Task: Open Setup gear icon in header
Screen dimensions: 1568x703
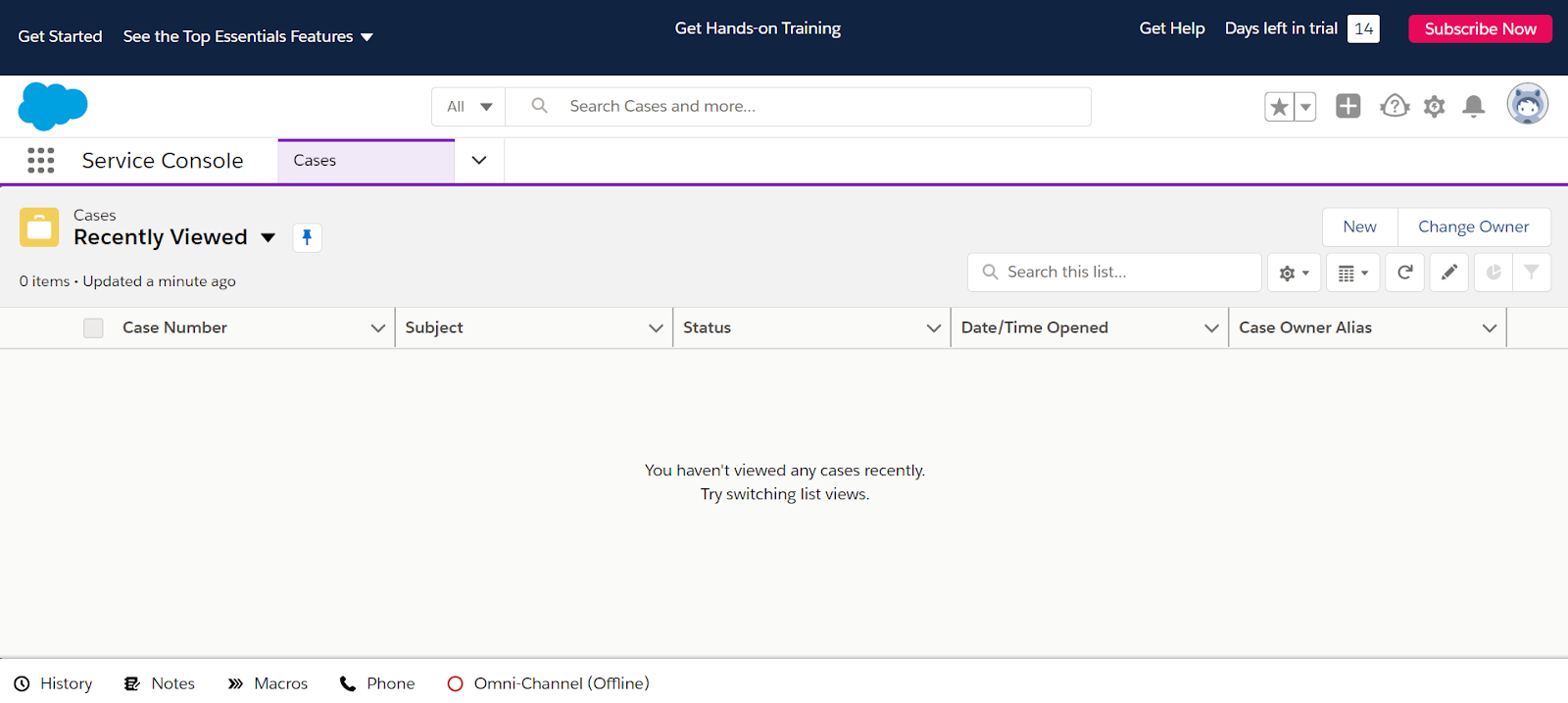Action: tap(1434, 106)
